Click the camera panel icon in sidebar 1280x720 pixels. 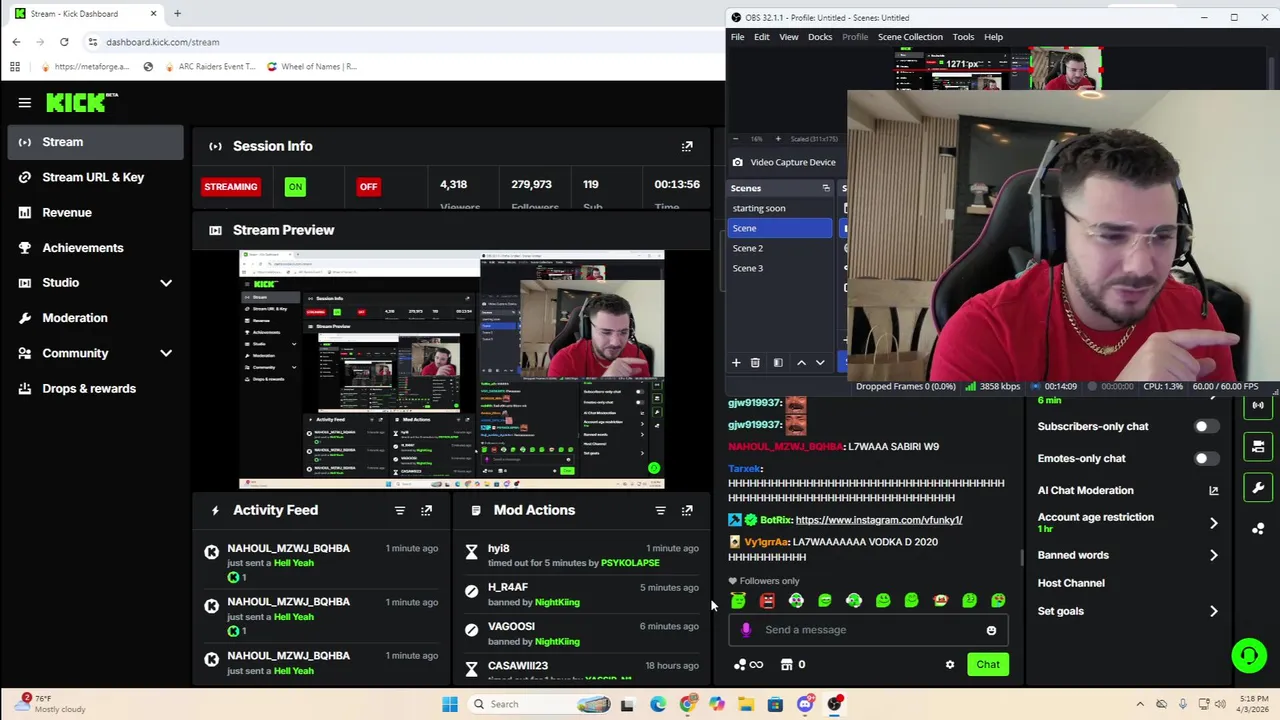point(1258,446)
